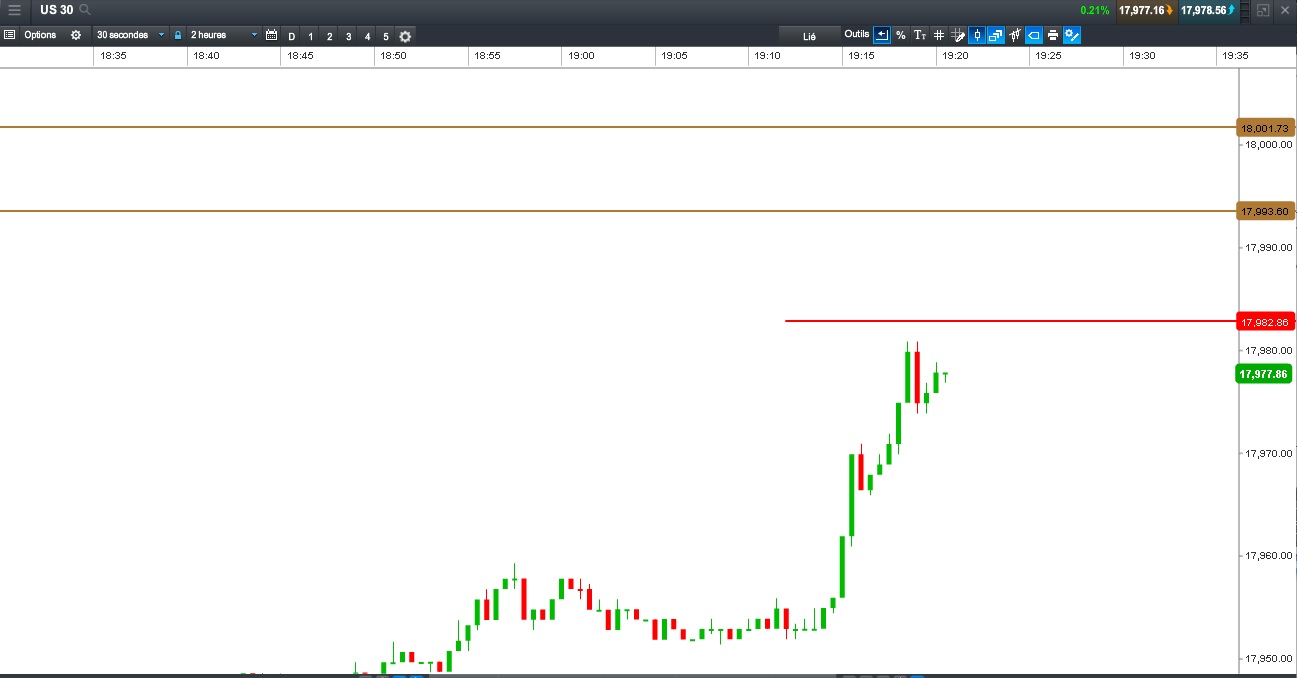The height and width of the screenshot is (678, 1297).
Task: Open chart settings gear next to Options
Action: coord(76,35)
